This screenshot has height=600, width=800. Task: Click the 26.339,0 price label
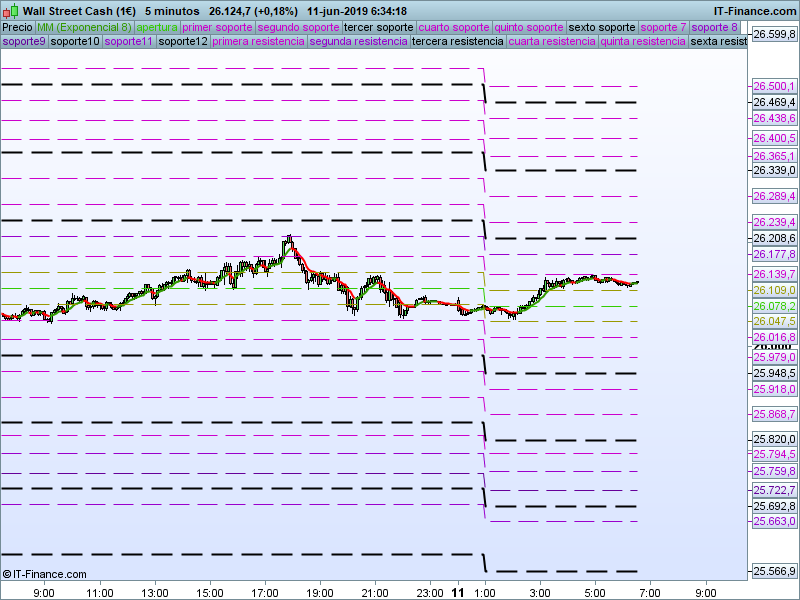click(774, 170)
